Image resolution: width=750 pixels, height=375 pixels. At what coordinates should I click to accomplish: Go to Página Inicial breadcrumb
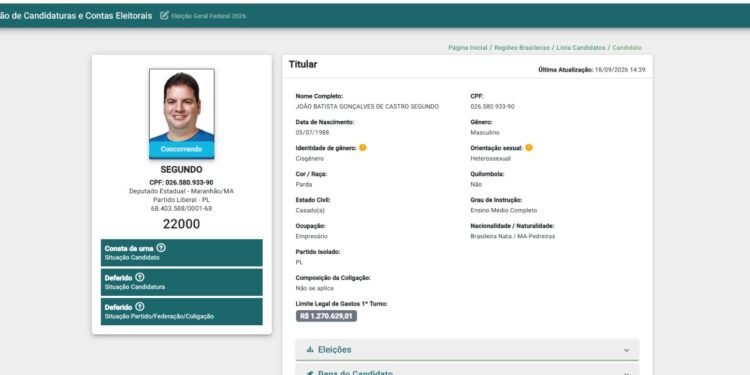click(467, 48)
